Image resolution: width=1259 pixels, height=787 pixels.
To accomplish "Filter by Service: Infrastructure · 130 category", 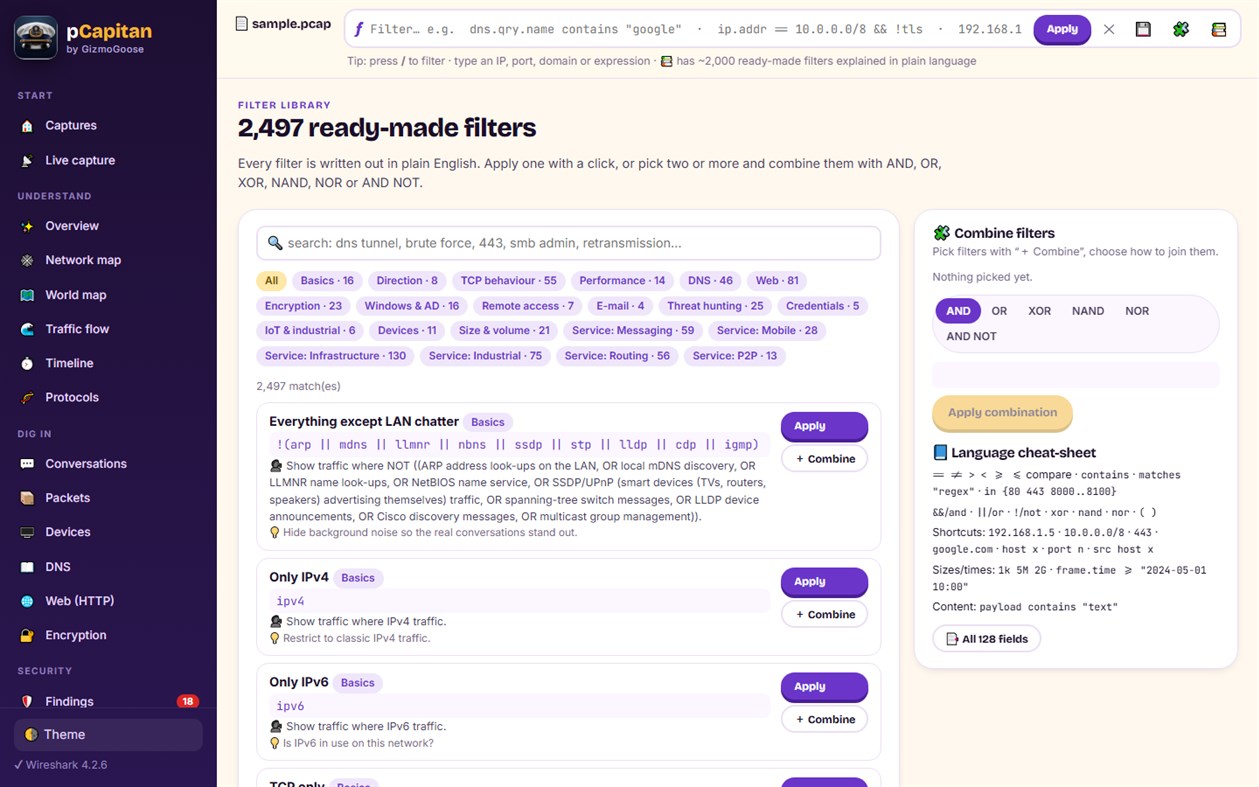I will click(x=335, y=356).
